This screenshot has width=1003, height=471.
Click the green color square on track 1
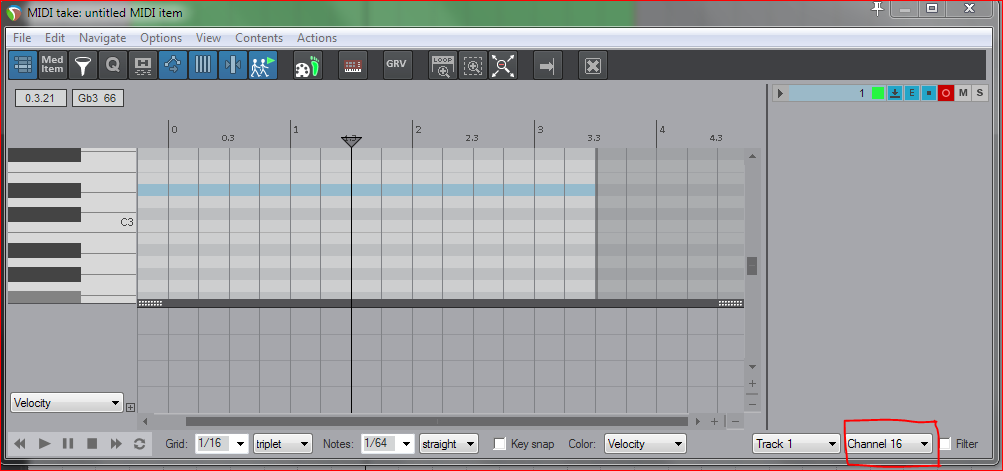tap(878, 93)
